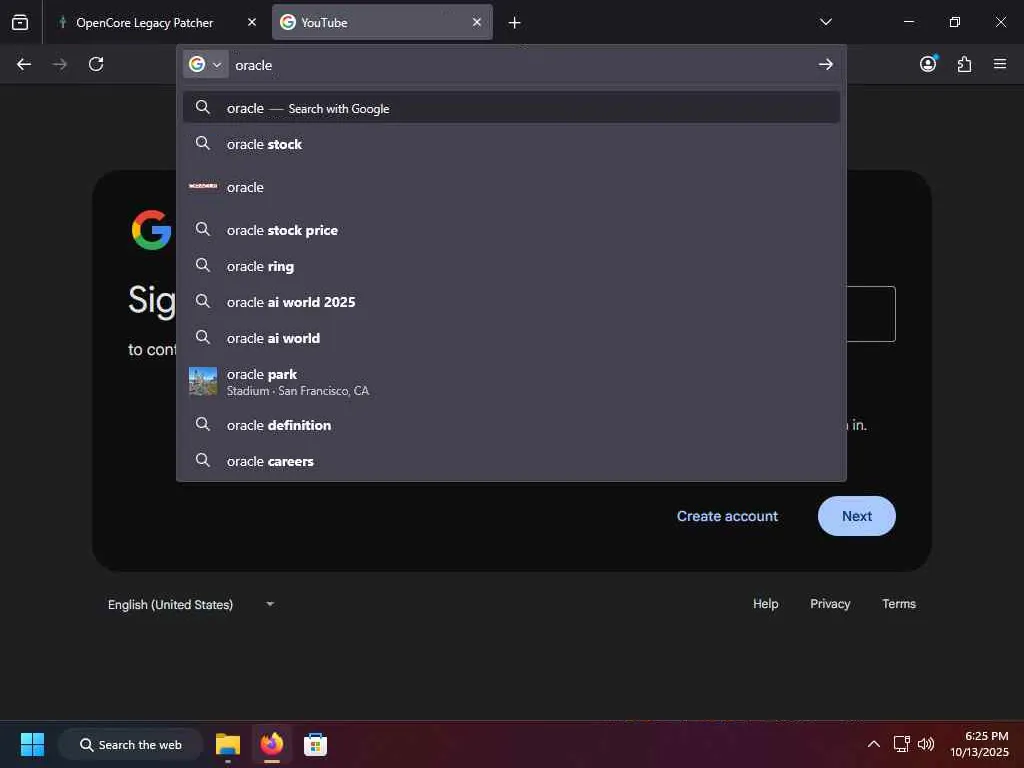This screenshot has height=768, width=1024.
Task: Open the search engine selector dropdown
Action: click(206, 65)
